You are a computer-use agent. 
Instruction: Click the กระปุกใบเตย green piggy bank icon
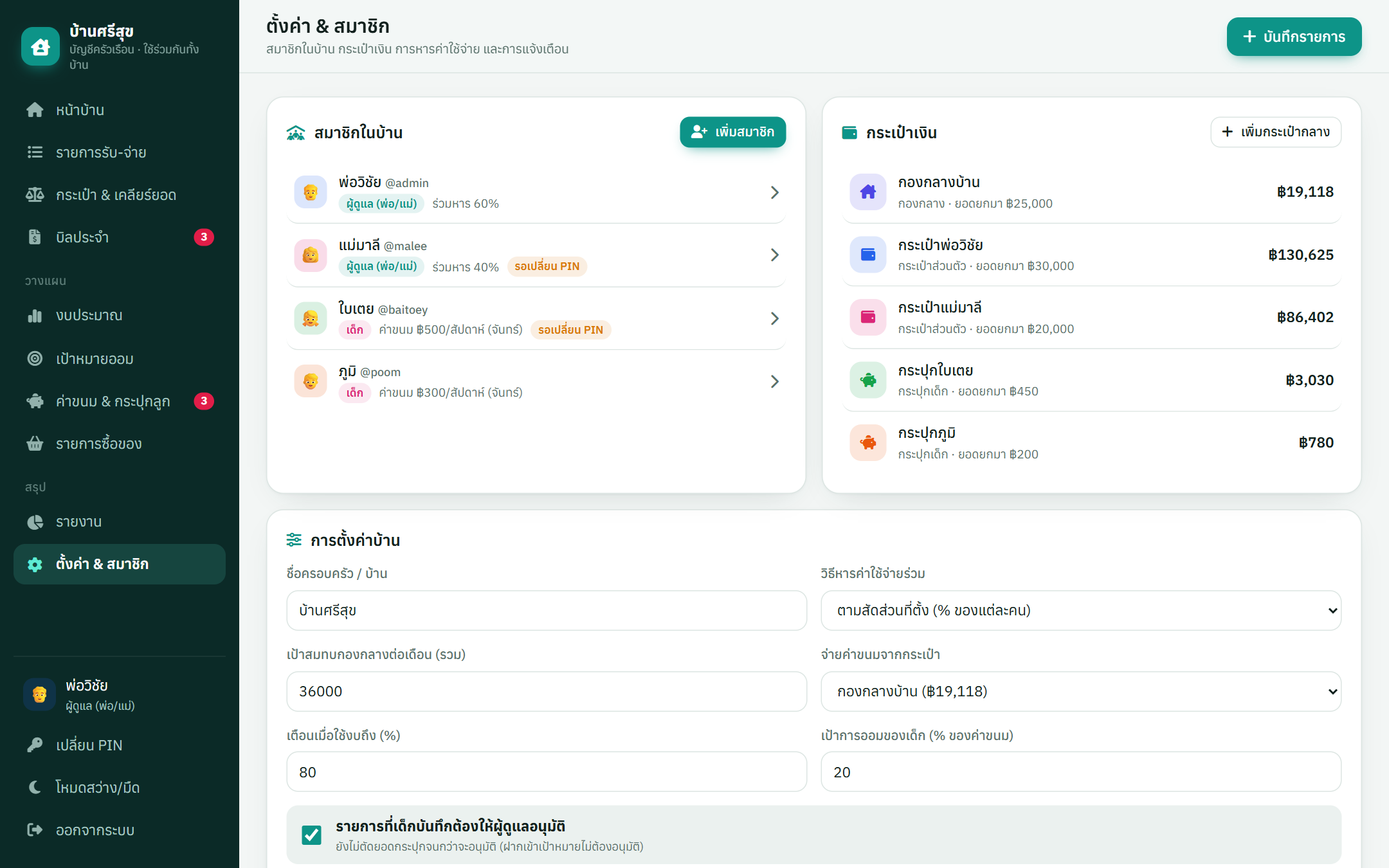(x=868, y=380)
